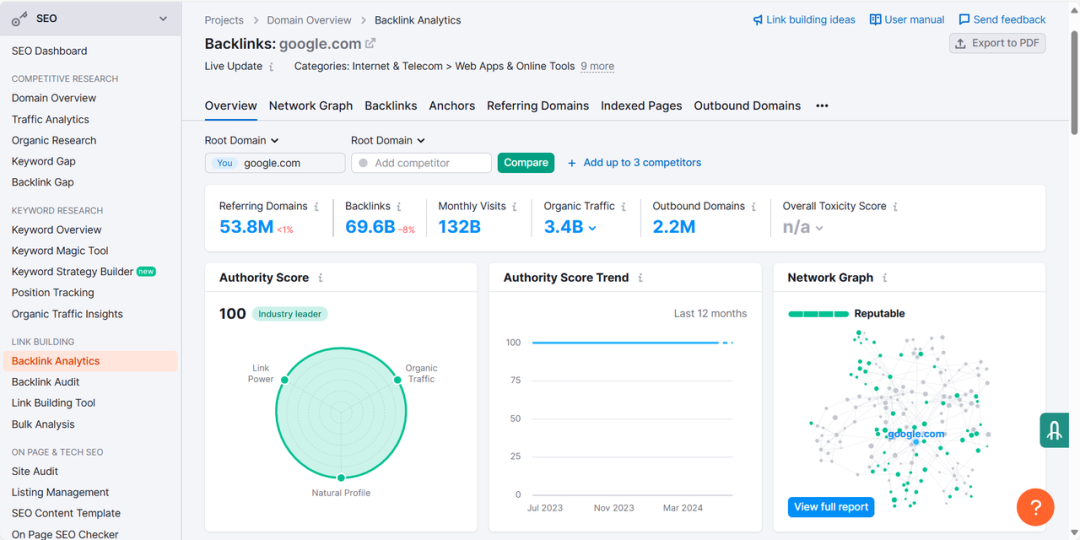Open Keyword Strategy Builder in sidebar
Image resolution: width=1080 pixels, height=540 pixels.
[72, 272]
